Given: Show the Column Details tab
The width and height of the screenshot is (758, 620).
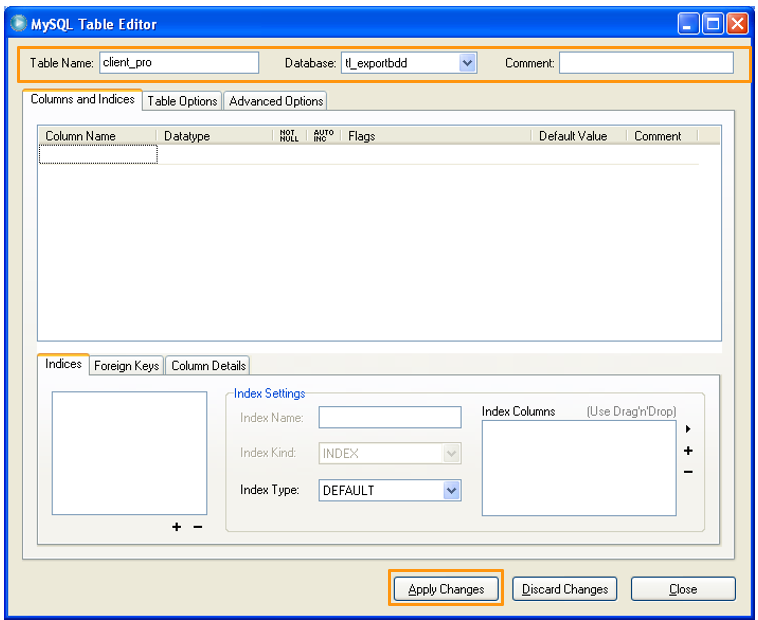Looking at the screenshot, I should (x=208, y=366).
